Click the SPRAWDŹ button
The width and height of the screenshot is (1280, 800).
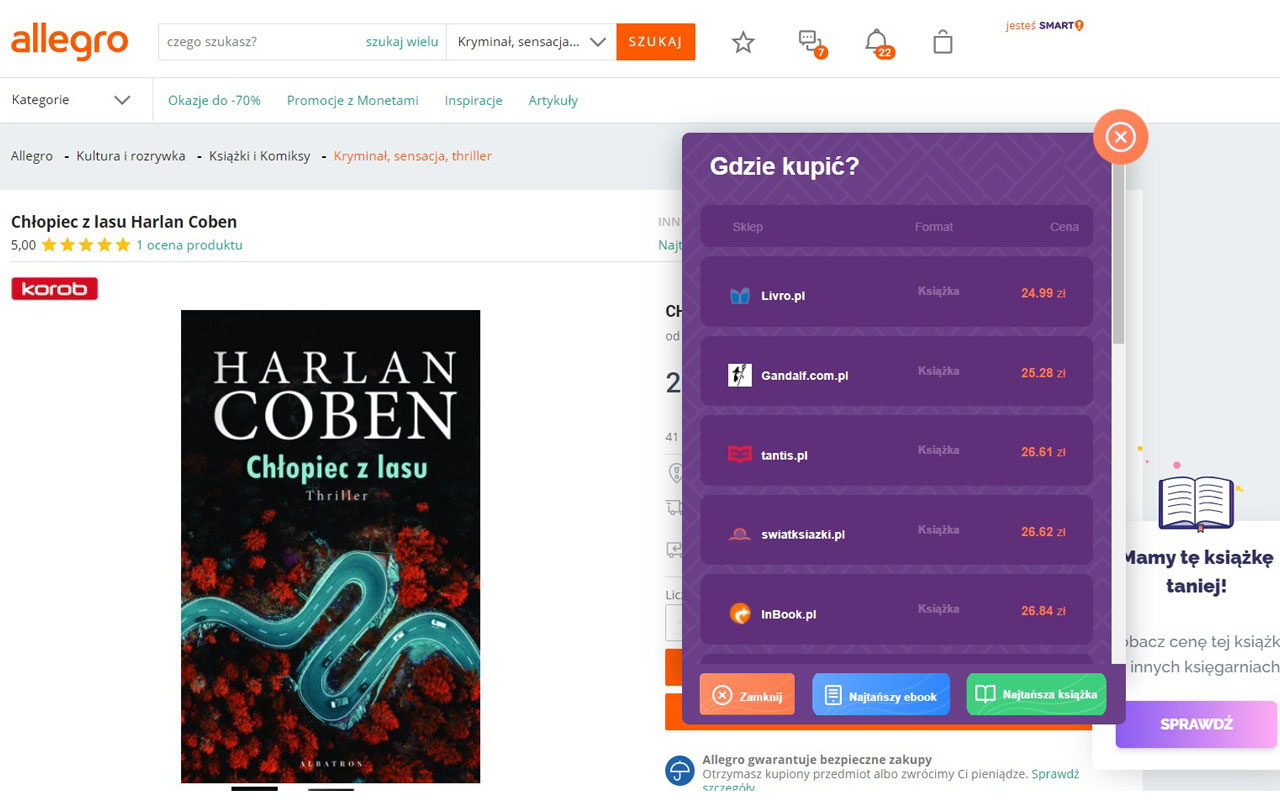click(1196, 724)
